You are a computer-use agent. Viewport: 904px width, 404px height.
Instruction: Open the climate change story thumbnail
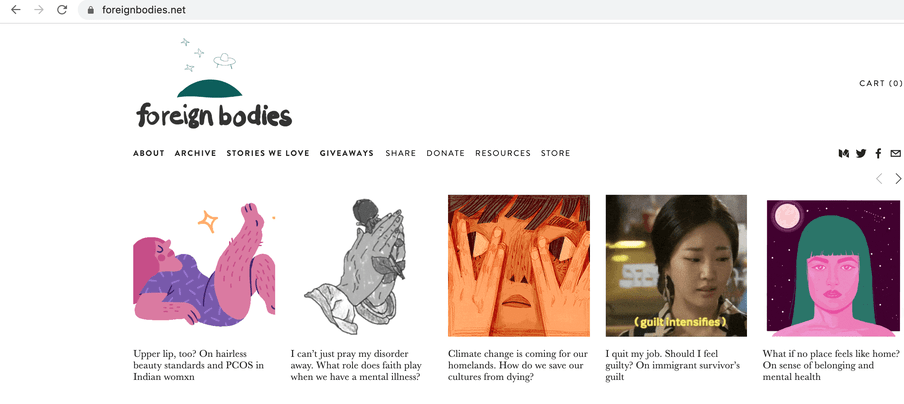coord(519,266)
